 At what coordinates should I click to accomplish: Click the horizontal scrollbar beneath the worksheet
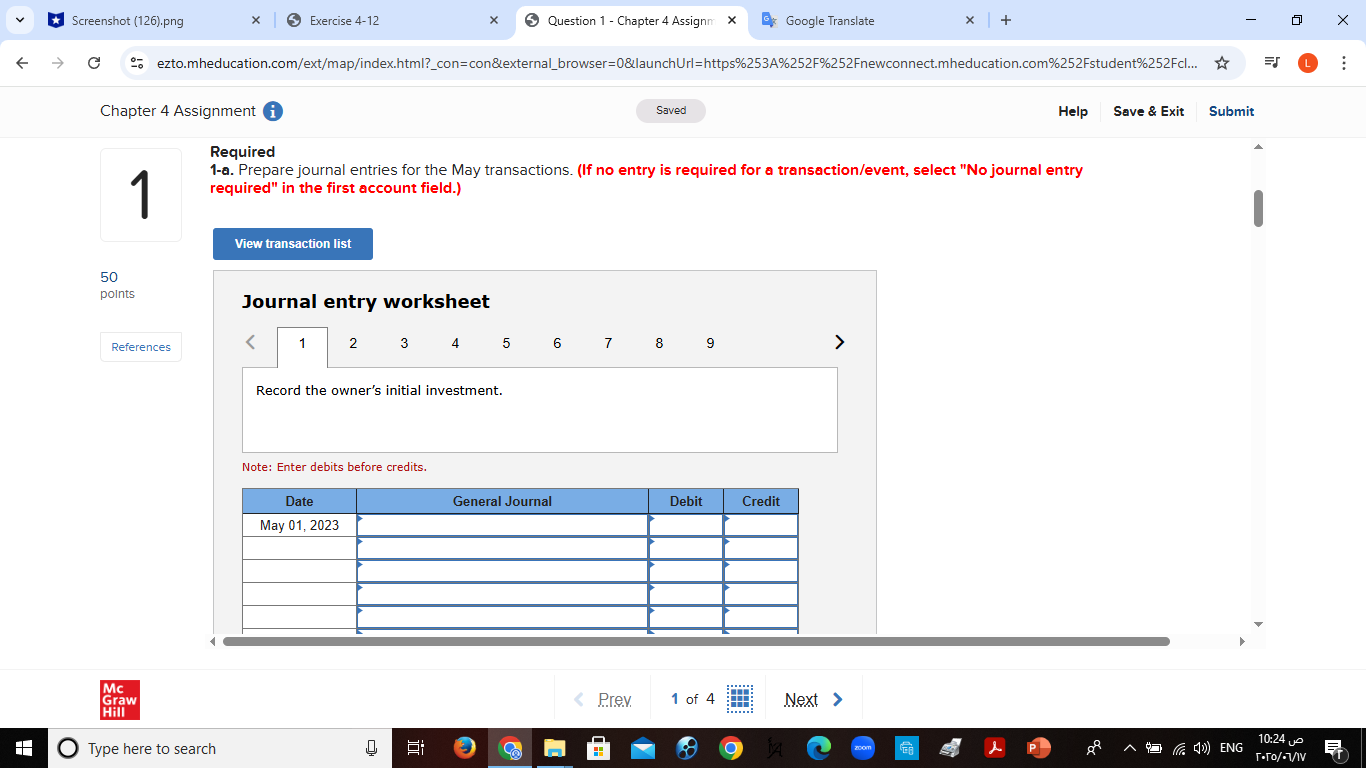696,641
